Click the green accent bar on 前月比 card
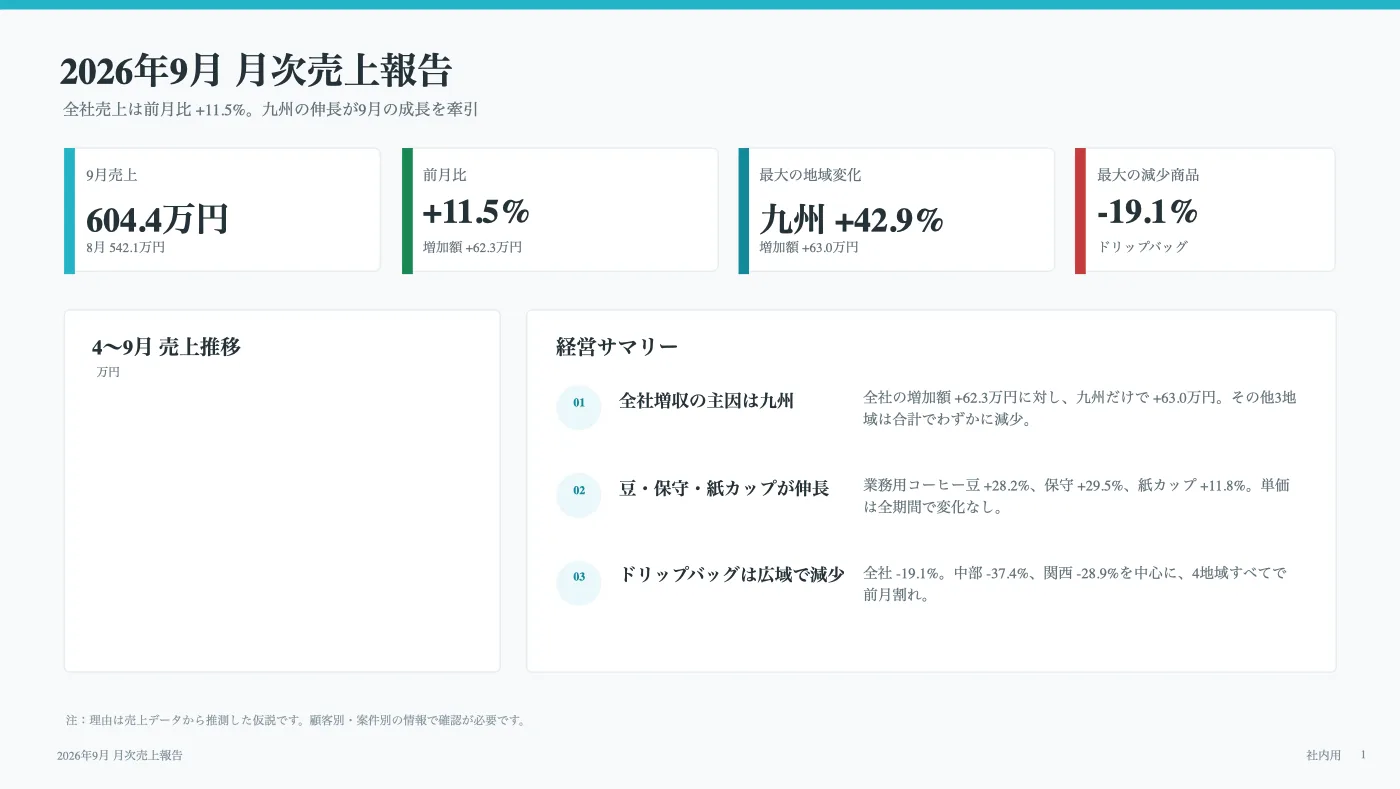1400x789 pixels. tap(407, 210)
